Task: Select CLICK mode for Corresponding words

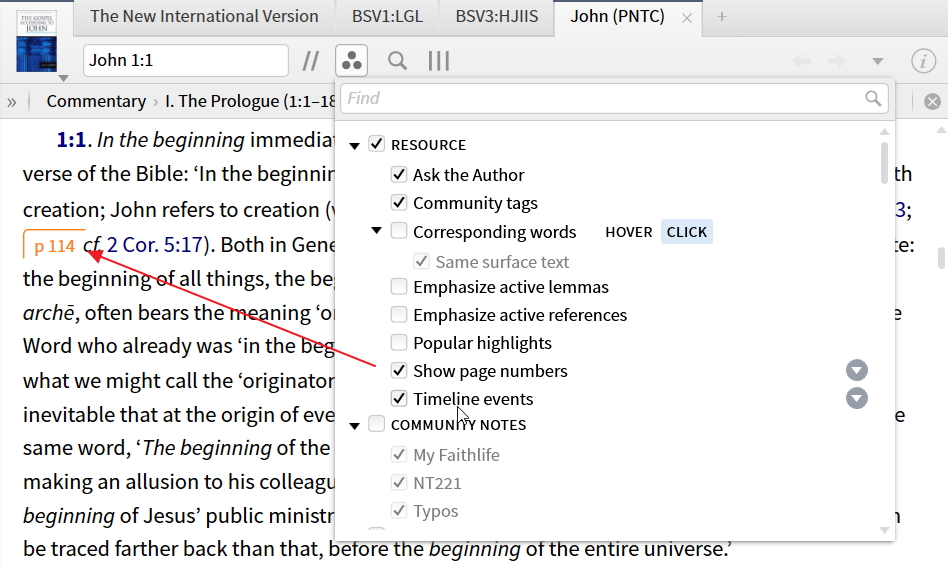Action: [x=687, y=232]
